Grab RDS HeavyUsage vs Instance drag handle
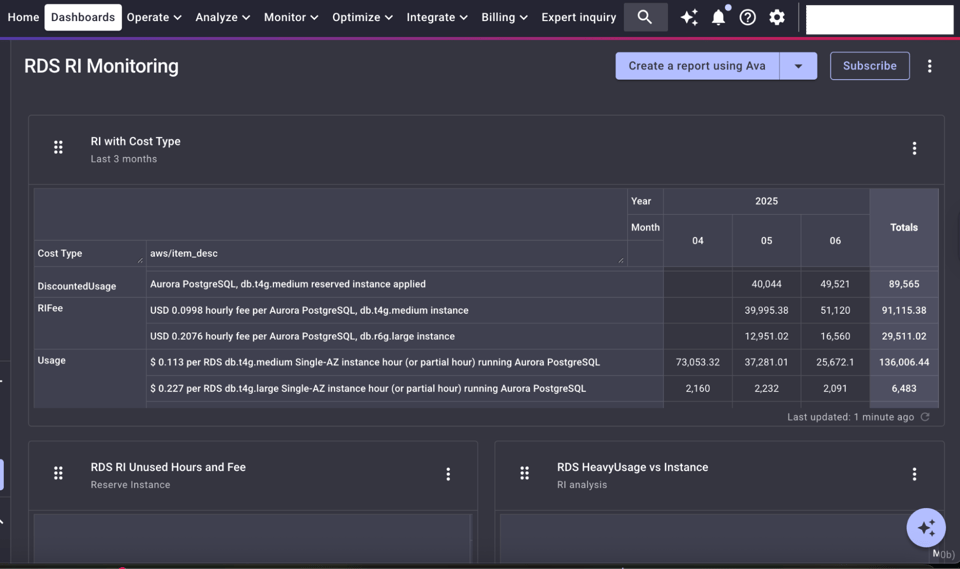Screen dimensions: 960x569 click(525, 473)
